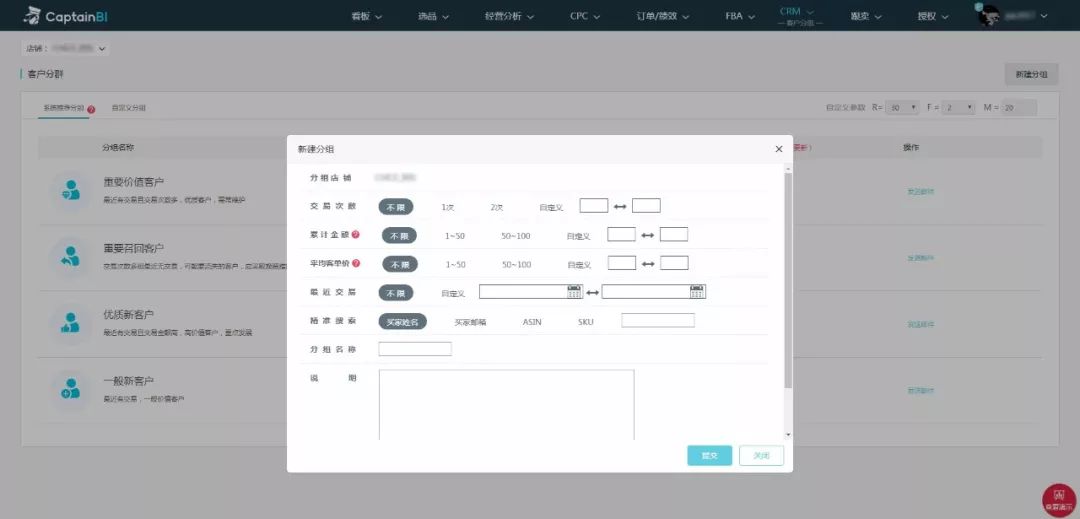Click the 交易次数 minimum input box
Screen dimensions: 1080x519
(594, 205)
